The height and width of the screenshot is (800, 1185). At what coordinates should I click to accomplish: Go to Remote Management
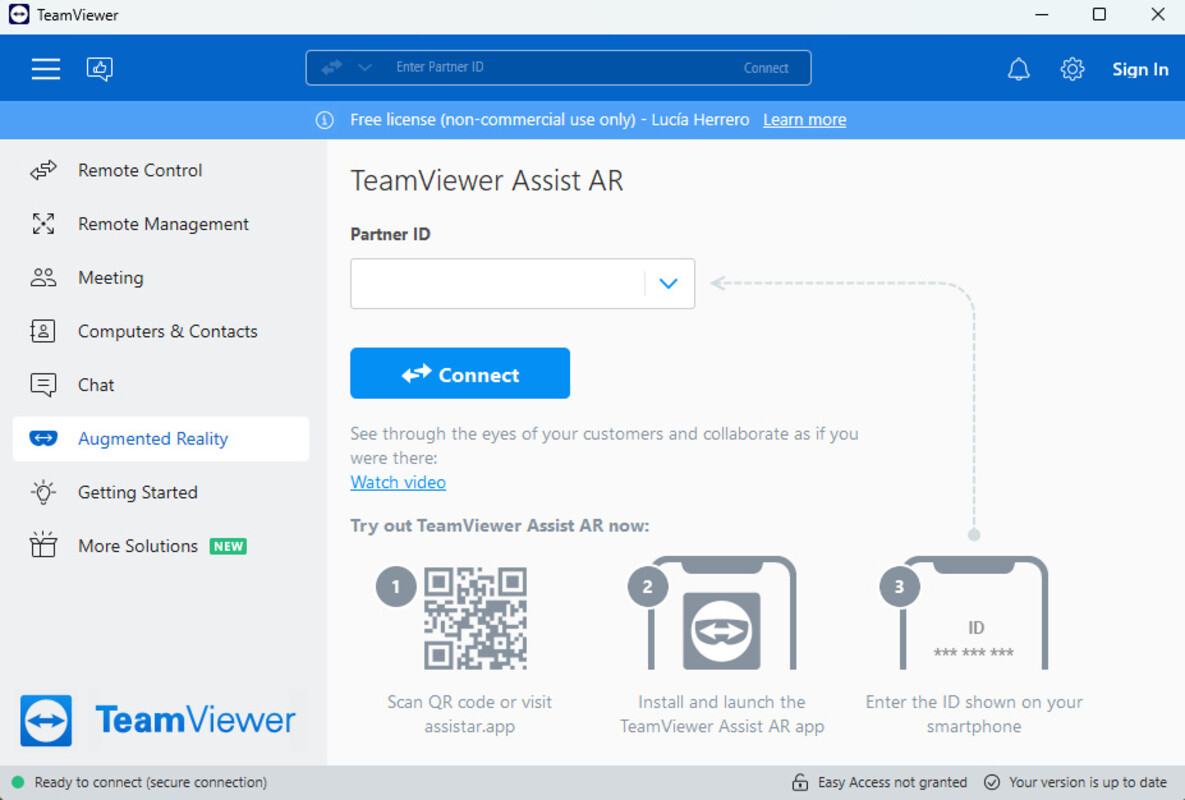(163, 224)
